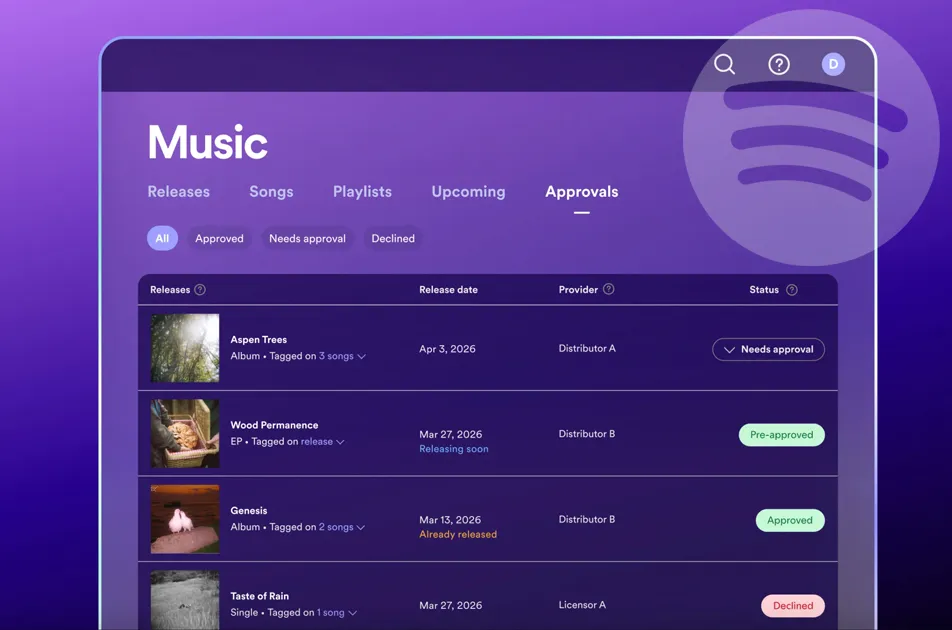Open the D profile avatar
Viewport: 952px width, 630px height.
833,64
